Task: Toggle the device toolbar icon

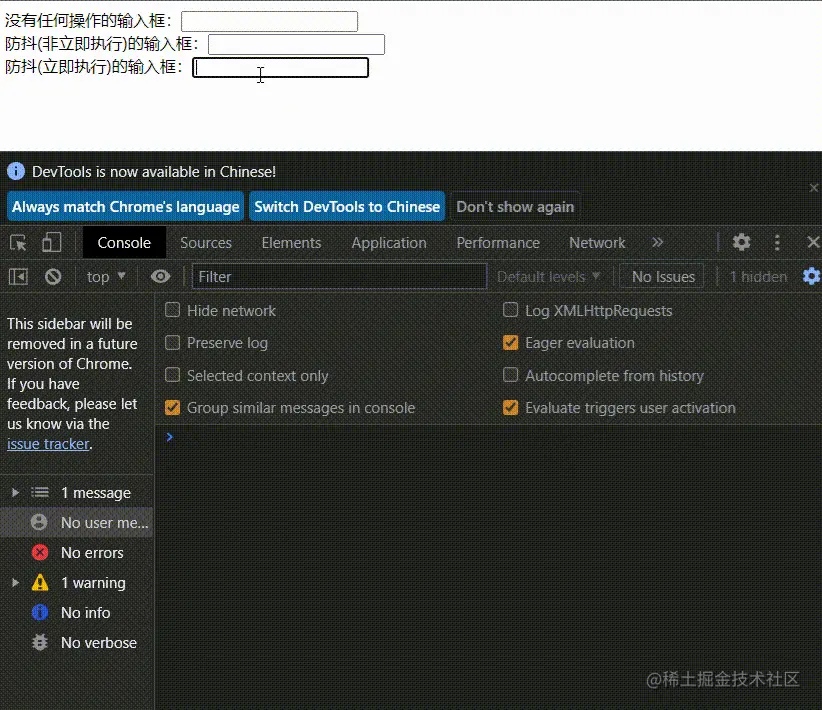Action: [51, 243]
